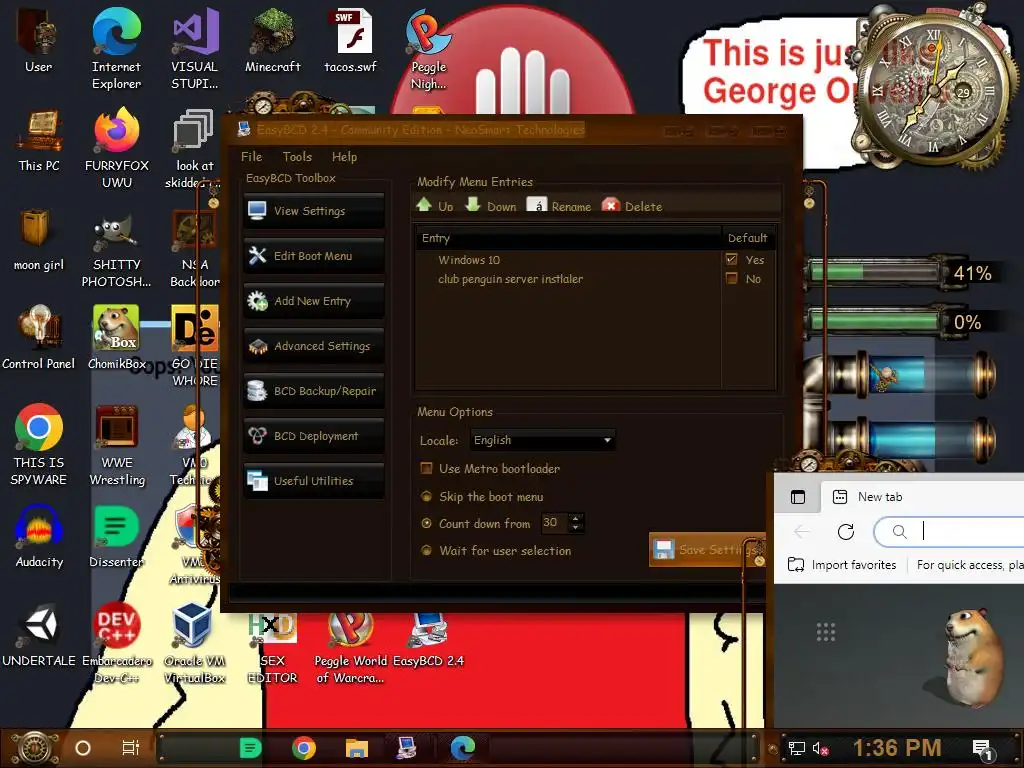Open the Audacity desktop icon
This screenshot has height=768, width=1024.
(39, 536)
